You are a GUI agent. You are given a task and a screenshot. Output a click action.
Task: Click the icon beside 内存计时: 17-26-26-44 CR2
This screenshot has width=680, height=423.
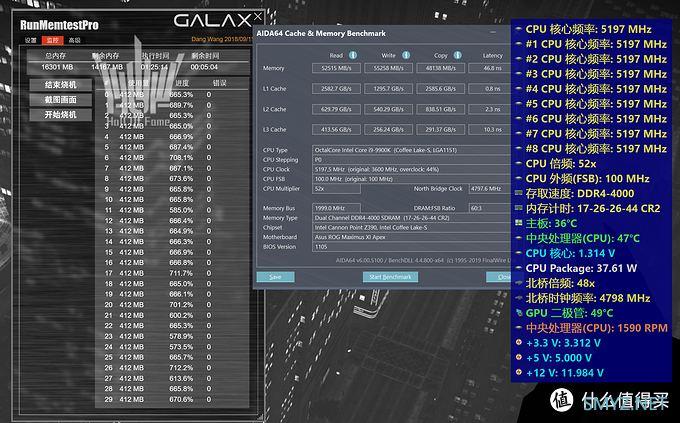click(x=518, y=208)
